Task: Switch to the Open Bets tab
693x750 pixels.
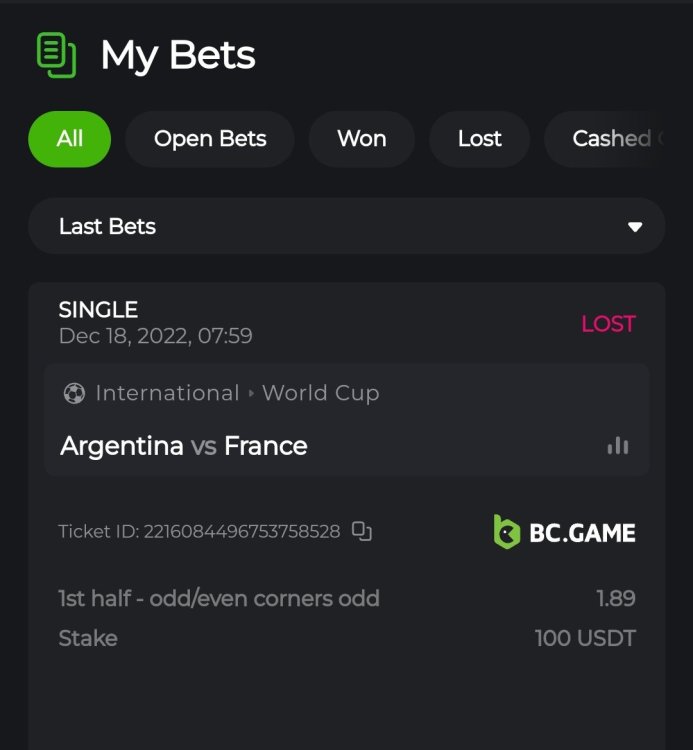Action: click(210, 139)
